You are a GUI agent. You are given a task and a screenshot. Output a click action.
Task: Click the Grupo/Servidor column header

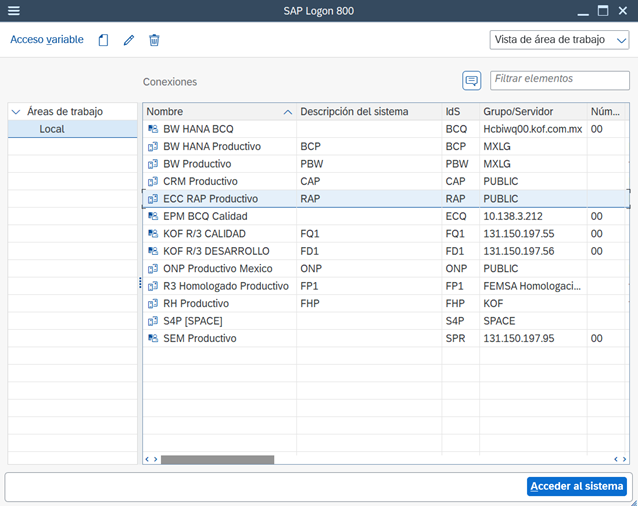point(518,111)
